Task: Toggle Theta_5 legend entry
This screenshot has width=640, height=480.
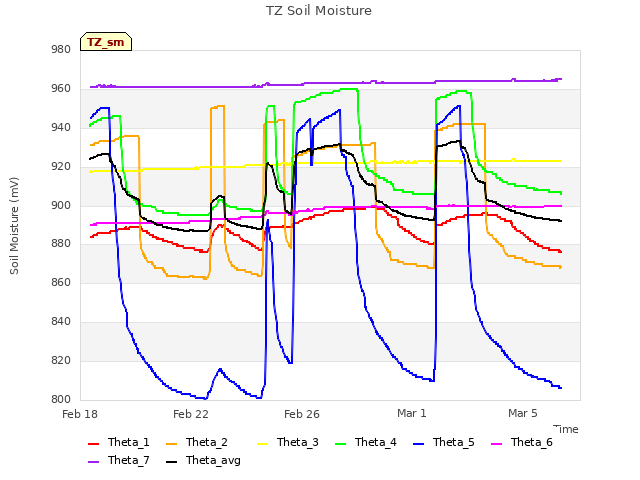Action: [444, 442]
